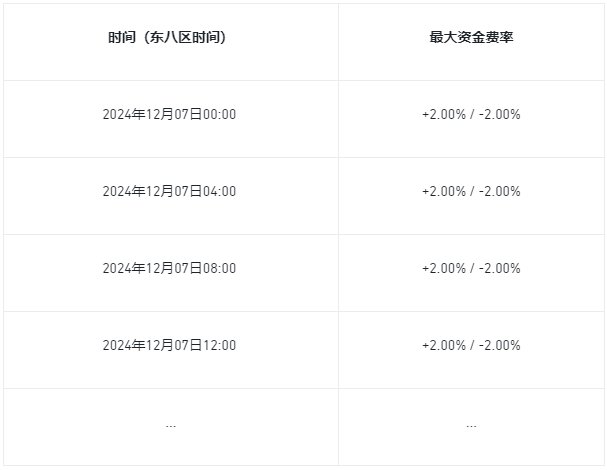Select the 00:00 time value

tap(220, 114)
